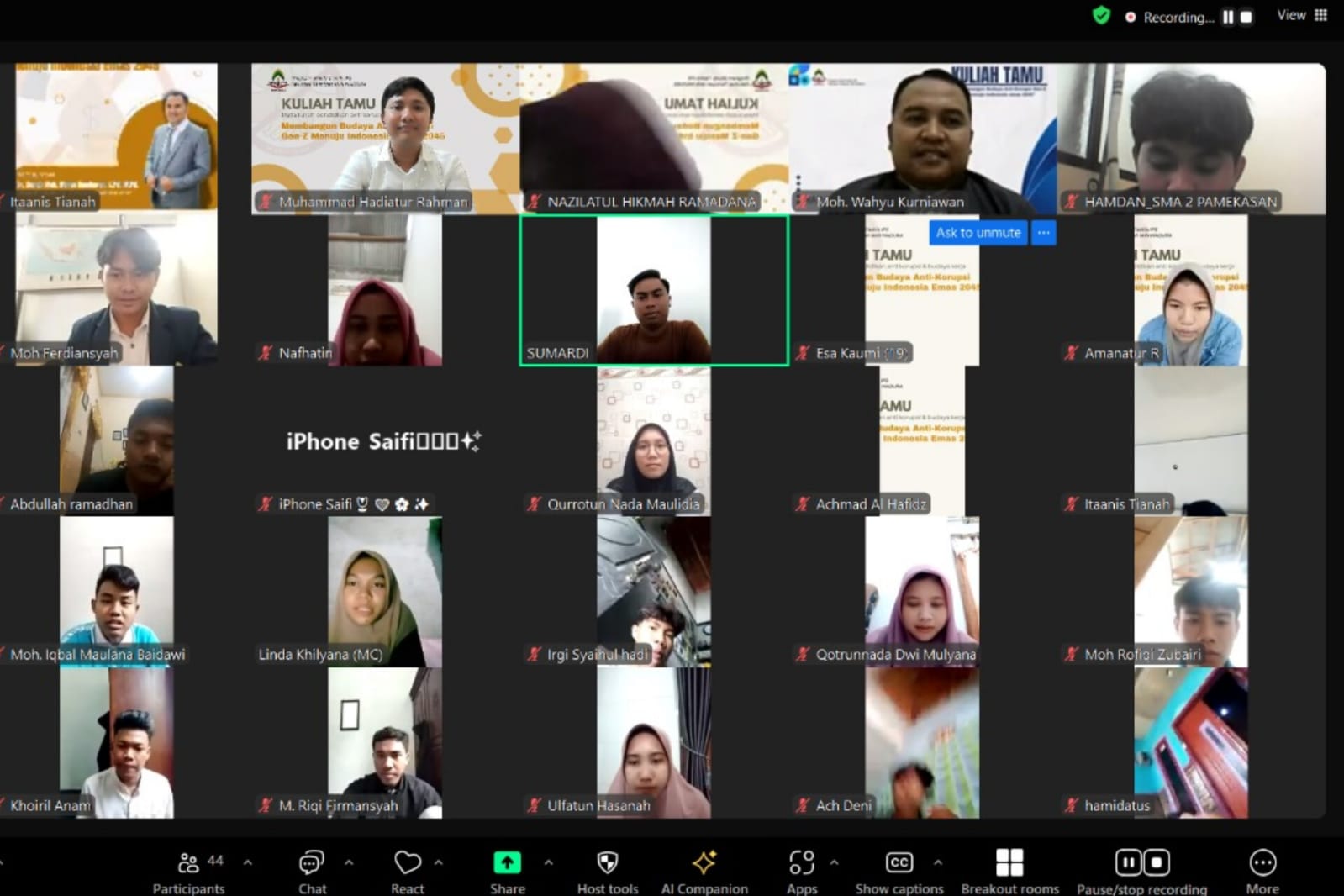Open the Apps menu icon
The height and width of the screenshot is (896, 1344).
[801, 863]
